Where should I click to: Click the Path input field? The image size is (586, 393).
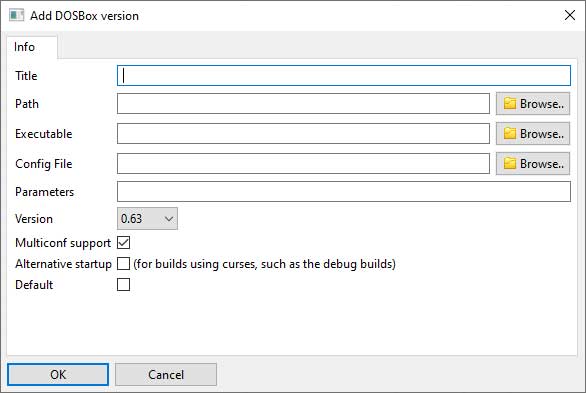pyautogui.click(x=303, y=103)
